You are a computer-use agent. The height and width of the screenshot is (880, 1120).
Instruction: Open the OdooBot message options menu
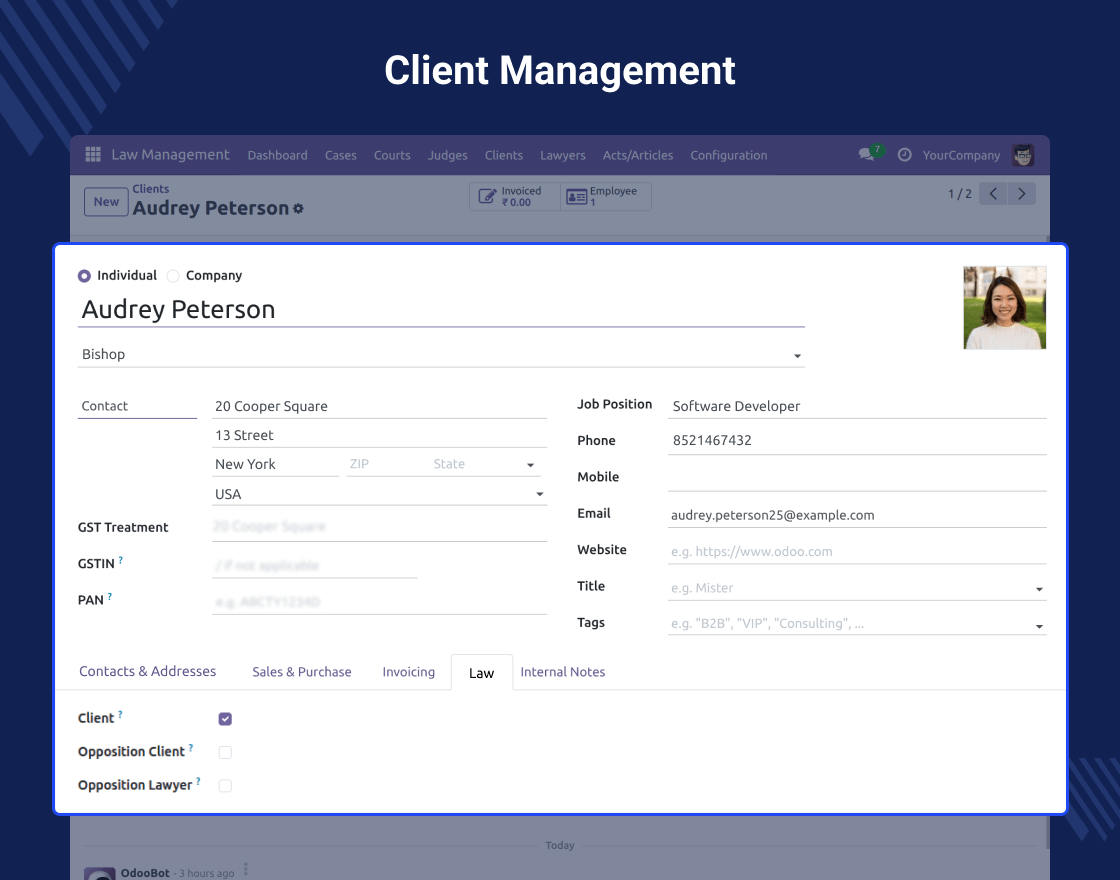(x=246, y=869)
